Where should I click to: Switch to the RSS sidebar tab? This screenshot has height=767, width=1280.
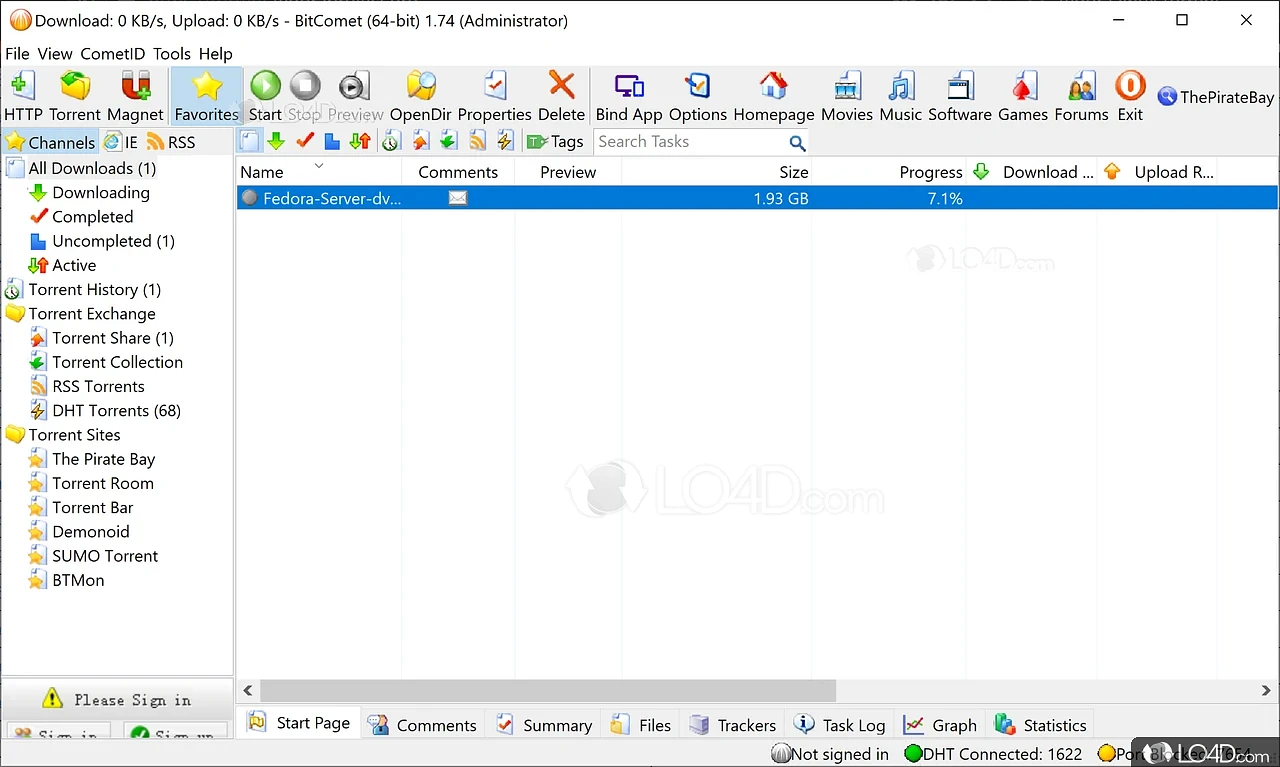[x=171, y=142]
